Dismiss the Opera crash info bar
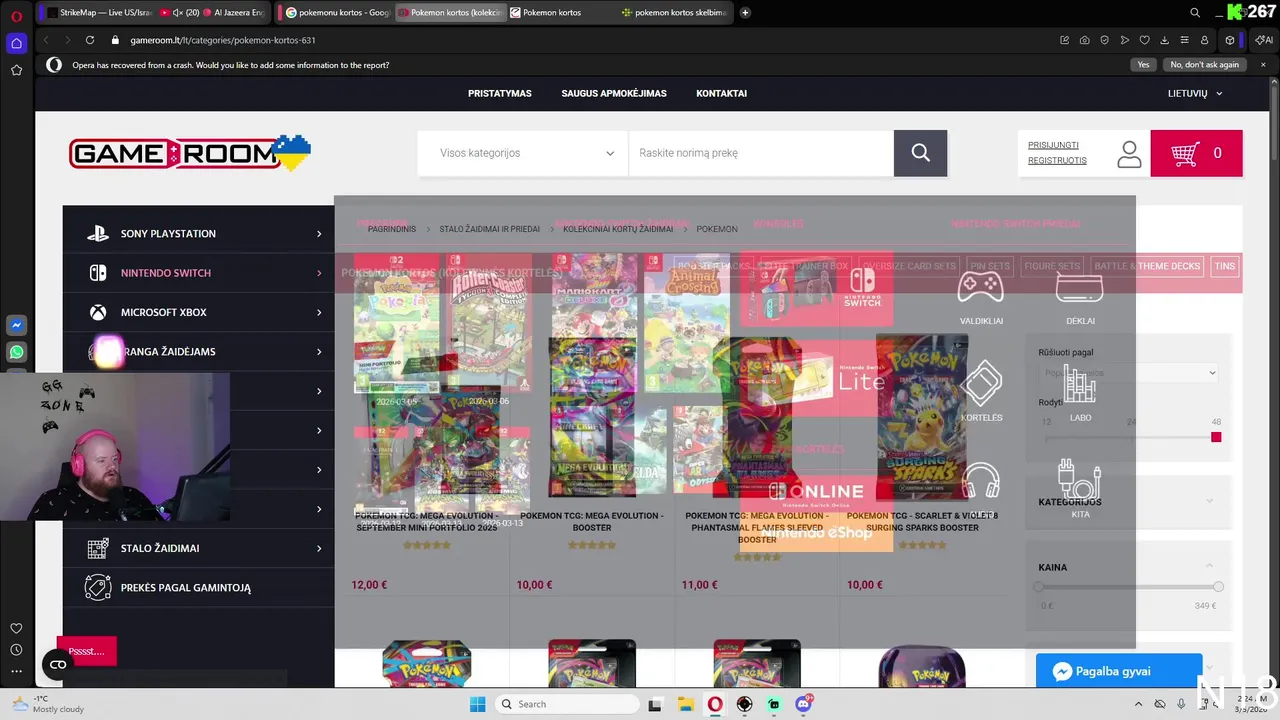 [x=1263, y=65]
